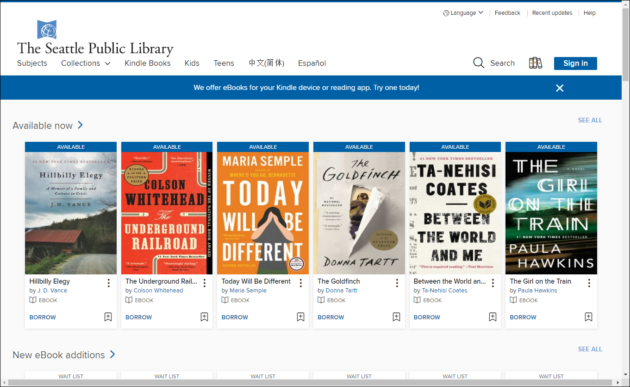The image size is (630, 387).
Task: Expand the Available now section arrow
Action: [x=80, y=125]
